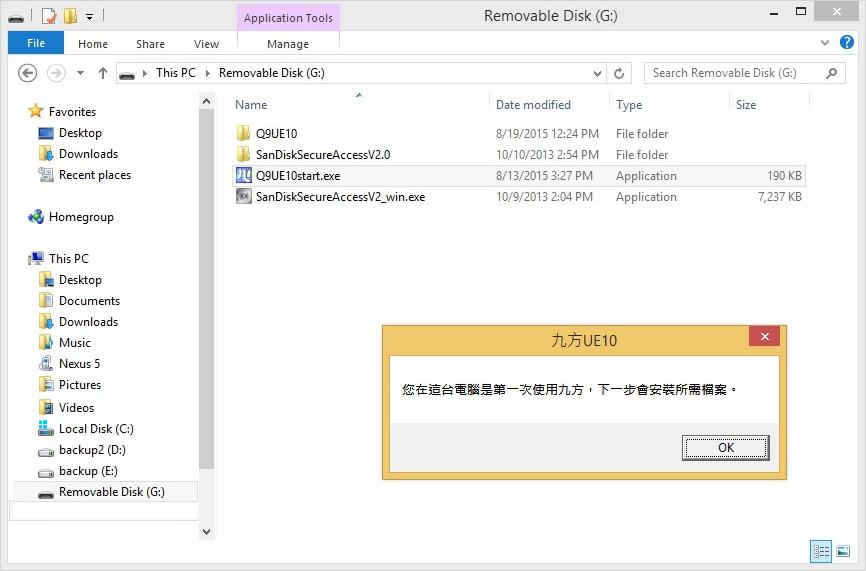Viewport: 866px width, 571px height.
Task: Click the Application Tools contextual tab header
Action: (x=288, y=18)
